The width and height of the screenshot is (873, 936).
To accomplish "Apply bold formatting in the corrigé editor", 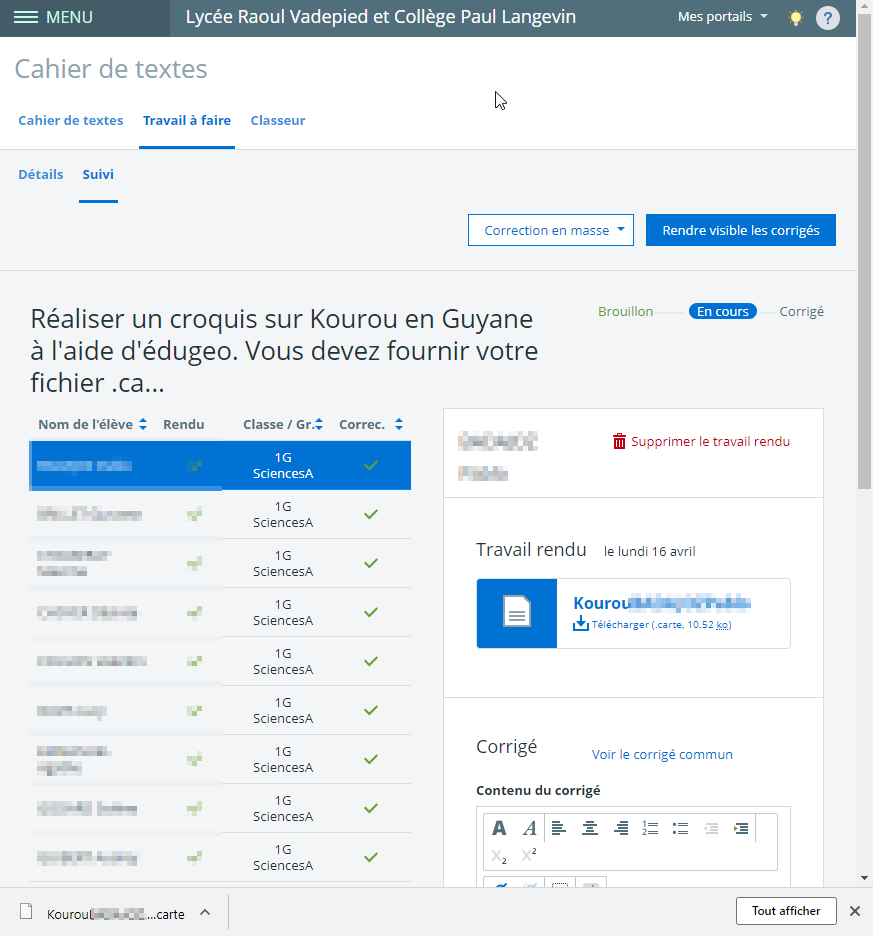I will click(499, 828).
